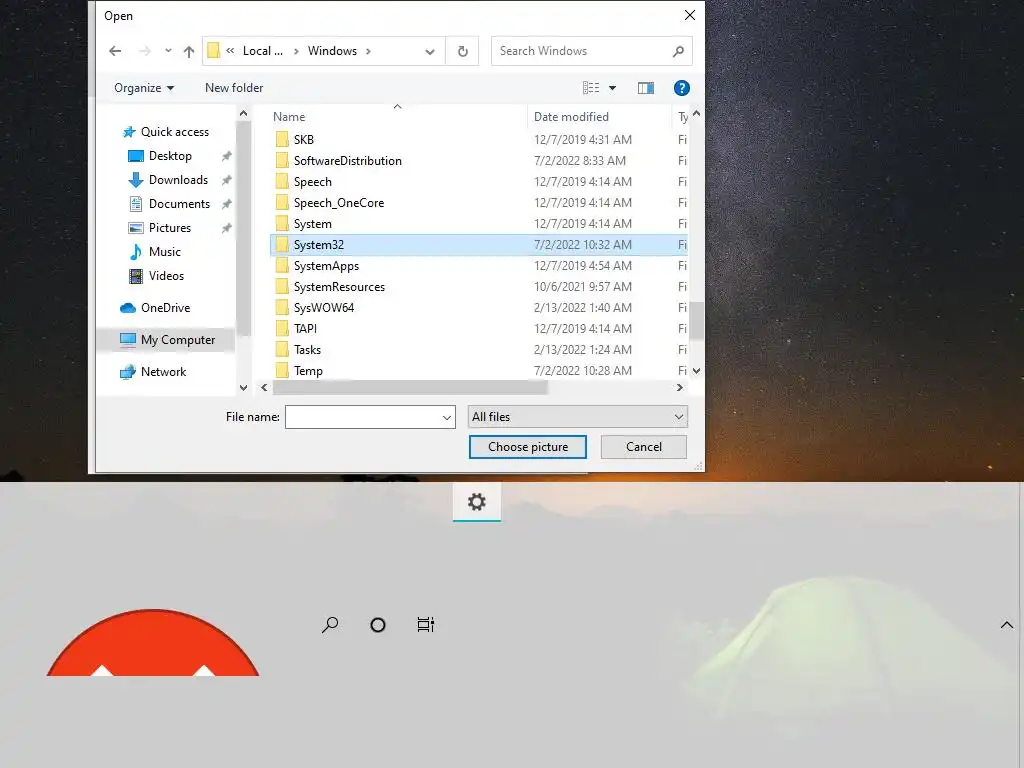Click System32 date 7/2/2022 10:32 AM
This screenshot has width=1024, height=768.
(583, 245)
